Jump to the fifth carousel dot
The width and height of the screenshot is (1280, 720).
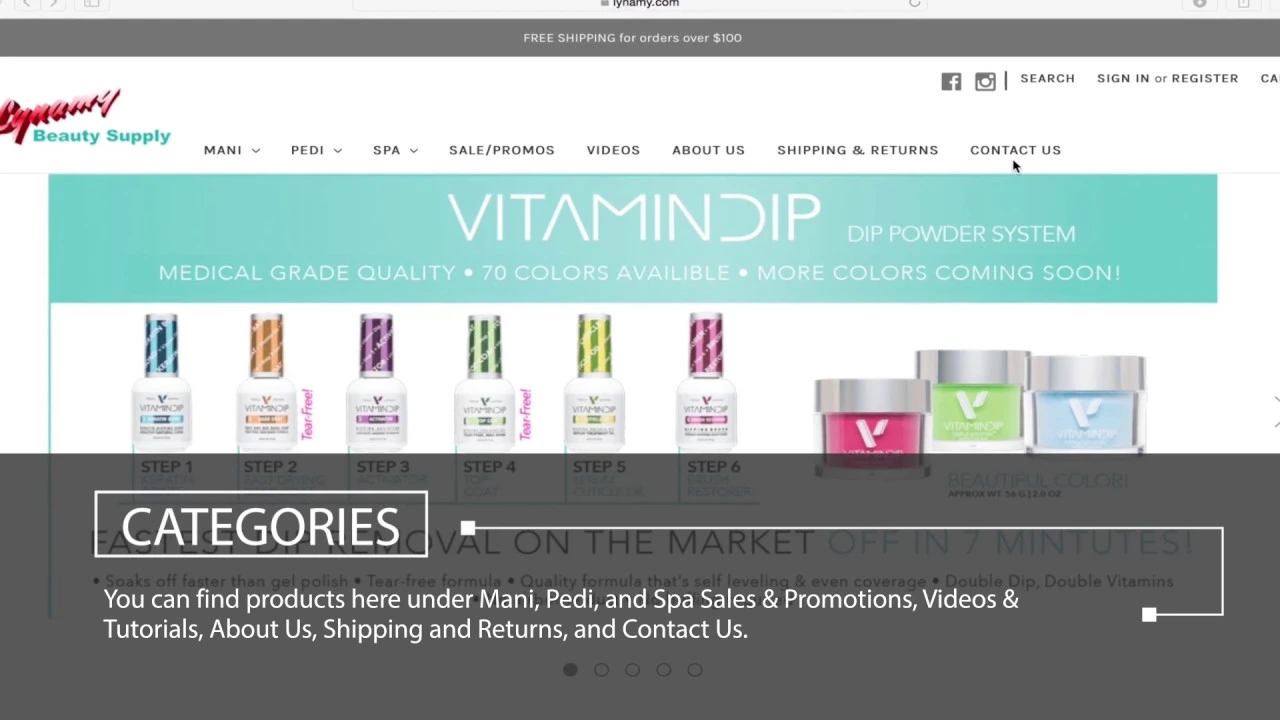695,670
